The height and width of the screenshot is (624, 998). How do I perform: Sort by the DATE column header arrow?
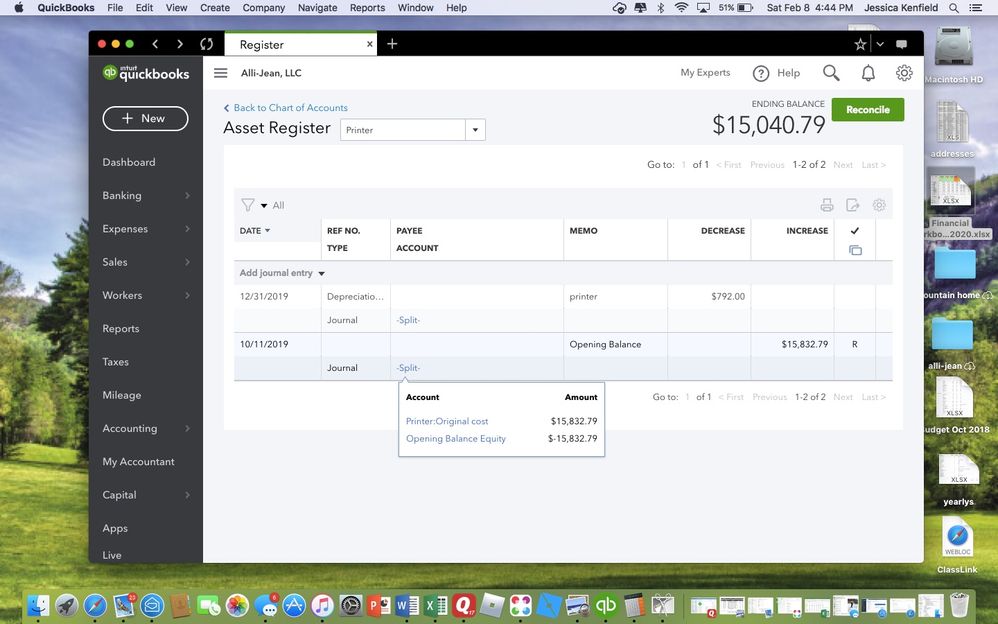(x=267, y=230)
